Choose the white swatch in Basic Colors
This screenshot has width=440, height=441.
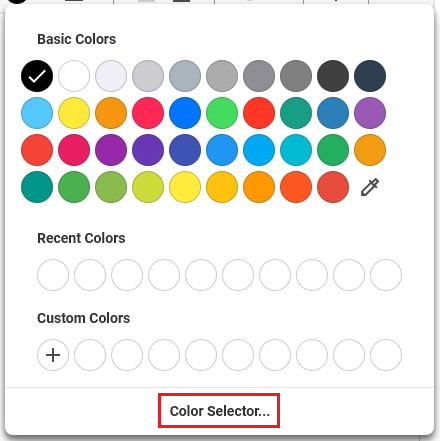click(x=74, y=76)
